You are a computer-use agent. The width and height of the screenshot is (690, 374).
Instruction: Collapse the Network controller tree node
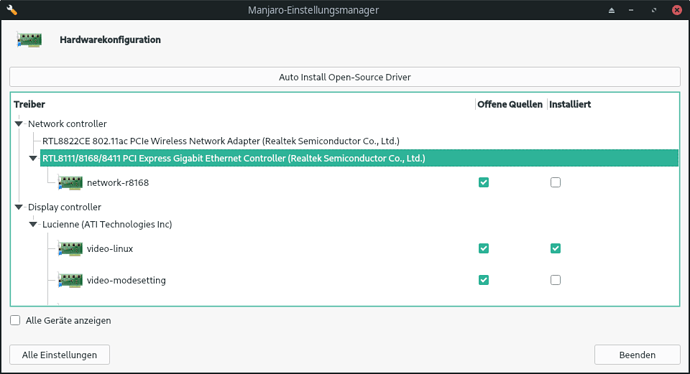[x=18, y=124]
